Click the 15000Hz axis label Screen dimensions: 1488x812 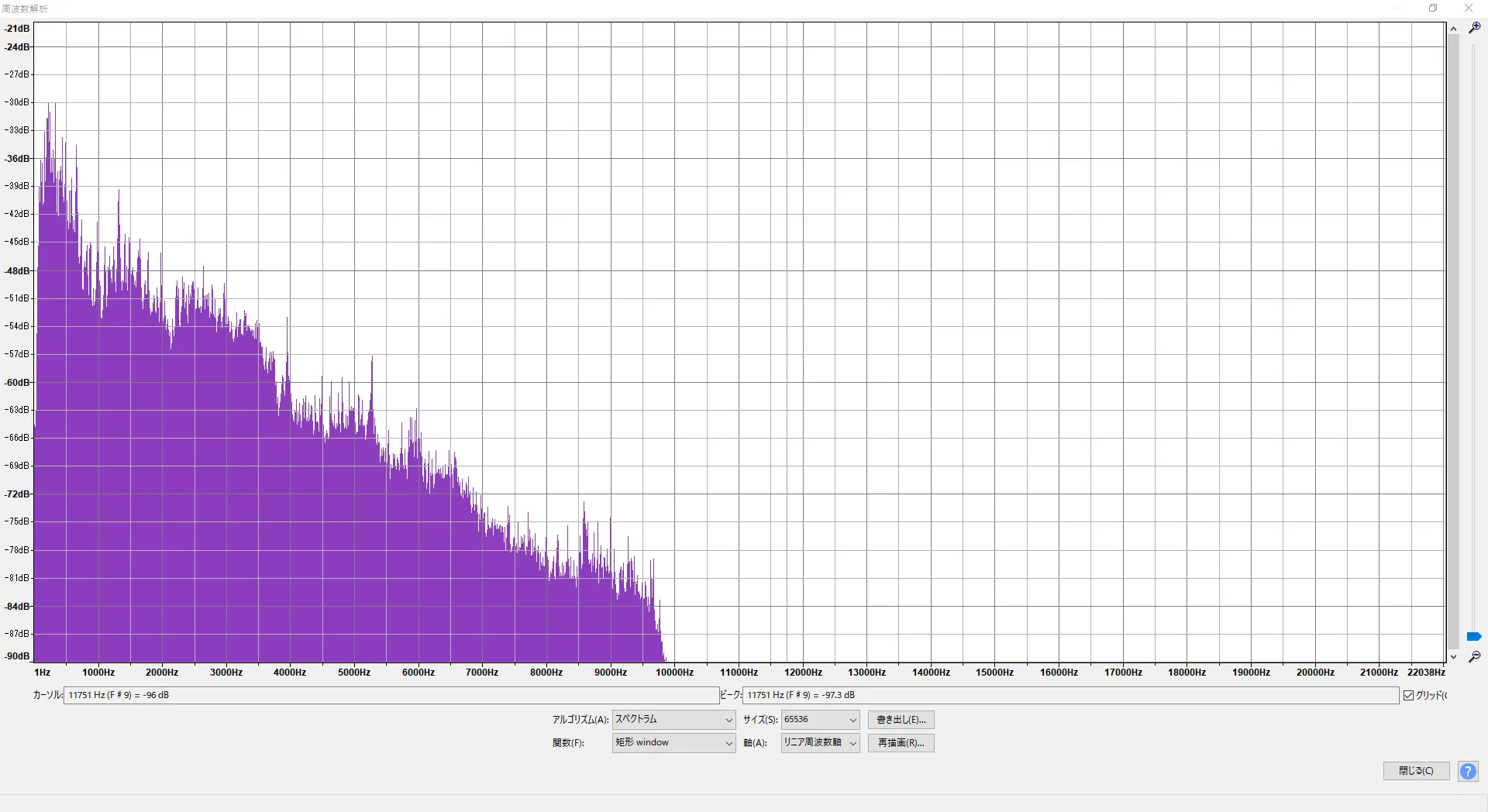coord(994,673)
